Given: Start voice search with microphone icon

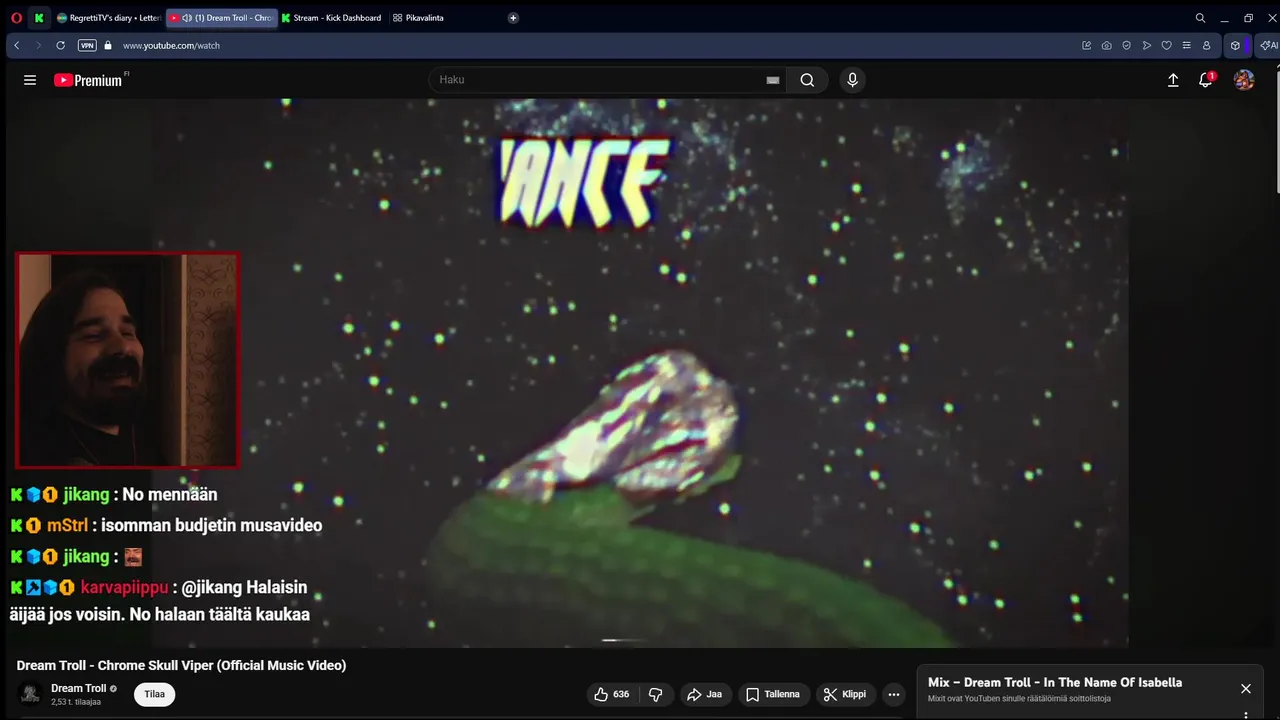Looking at the screenshot, I should [852, 80].
